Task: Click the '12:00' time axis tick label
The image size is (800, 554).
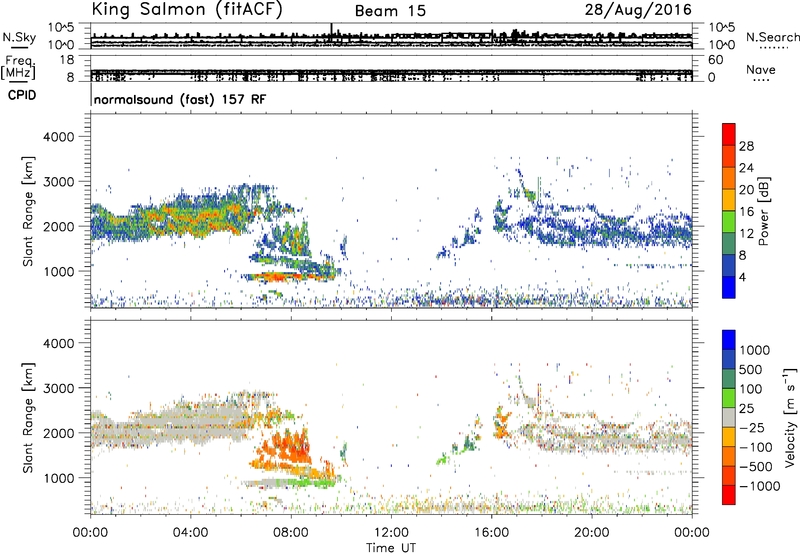Action: click(x=391, y=533)
